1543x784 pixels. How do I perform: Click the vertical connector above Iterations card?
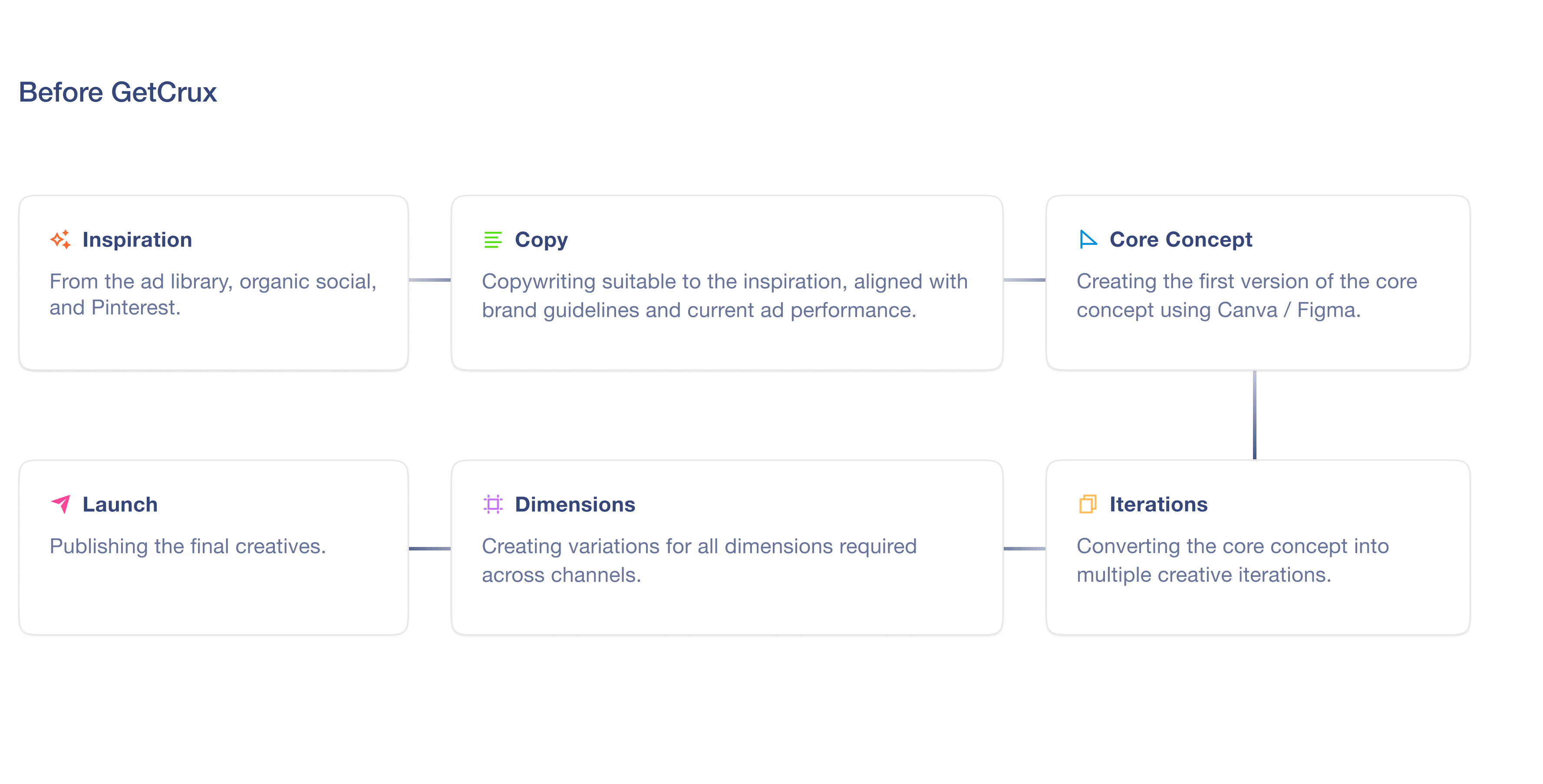[1254, 415]
